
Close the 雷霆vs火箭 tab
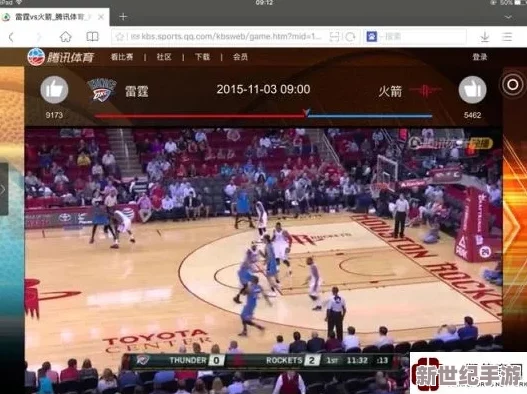(100, 17)
